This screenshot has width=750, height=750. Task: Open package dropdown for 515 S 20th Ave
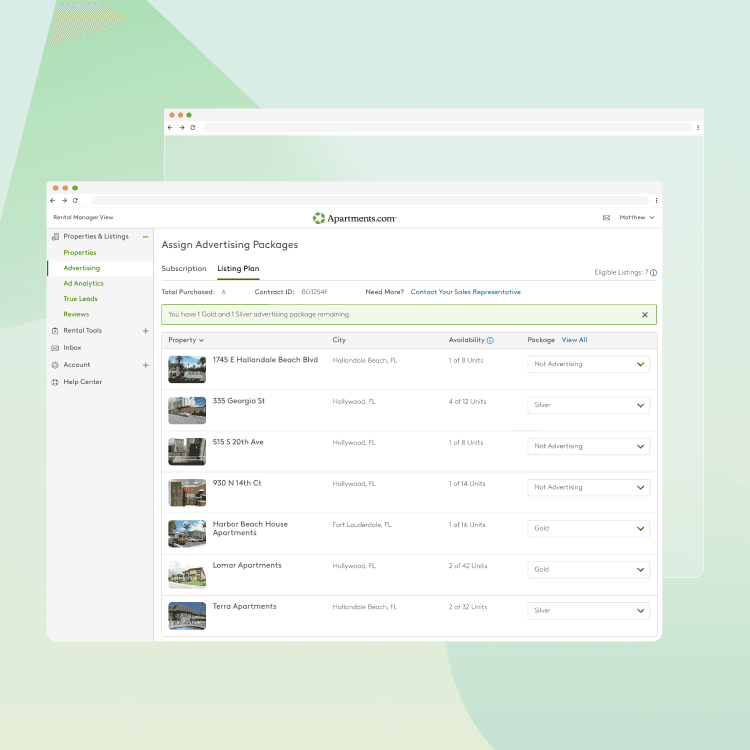588,447
